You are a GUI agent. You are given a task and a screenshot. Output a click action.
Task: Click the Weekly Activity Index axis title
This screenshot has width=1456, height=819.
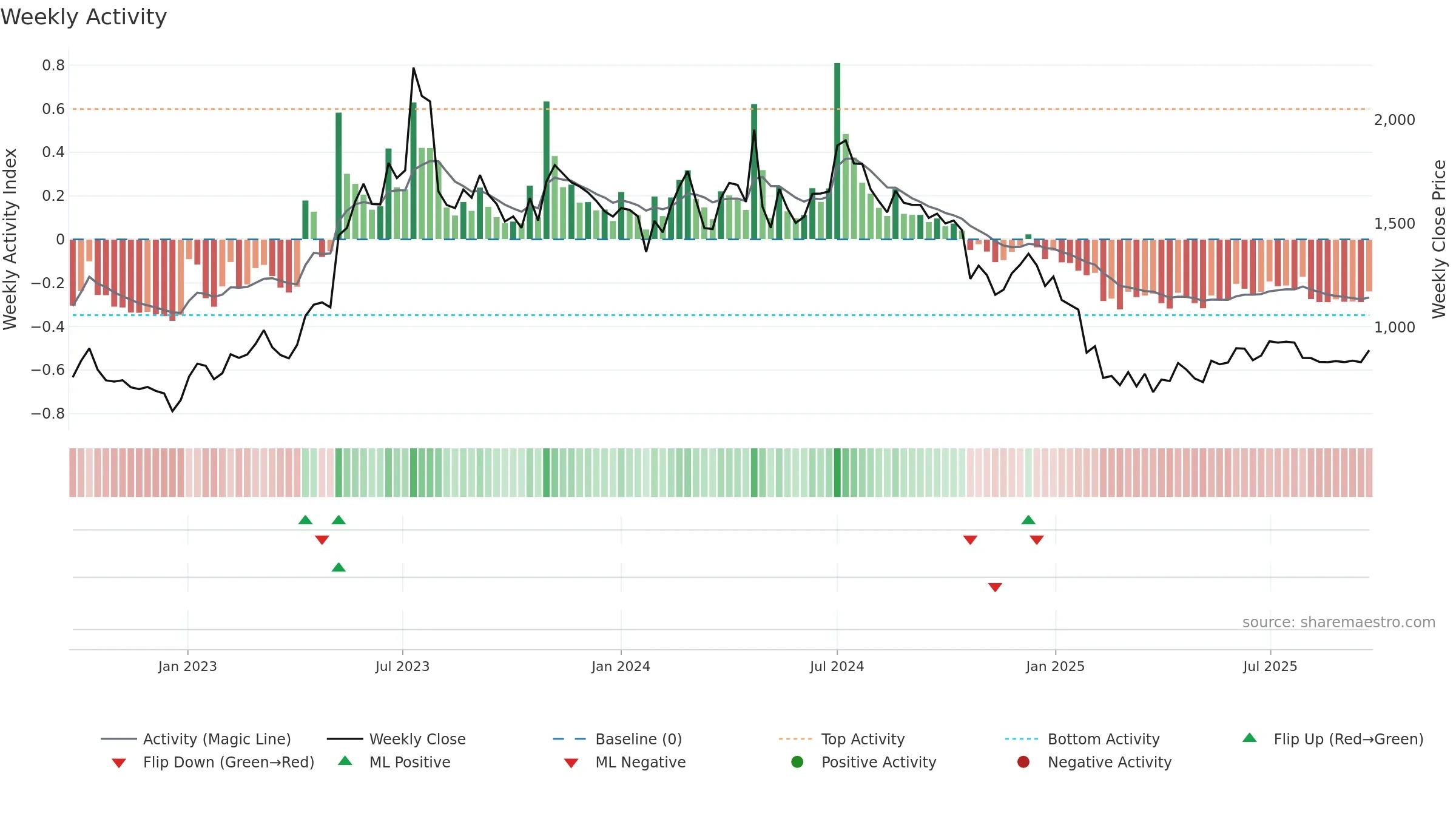(x=10, y=239)
